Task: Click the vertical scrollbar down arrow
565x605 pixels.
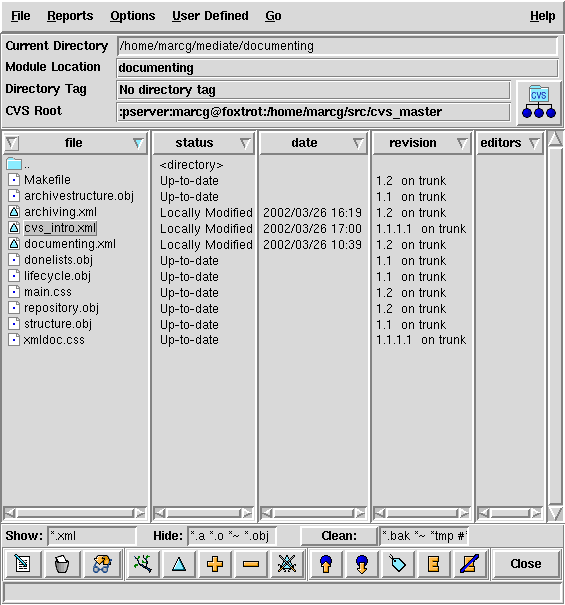Action: click(x=555, y=513)
